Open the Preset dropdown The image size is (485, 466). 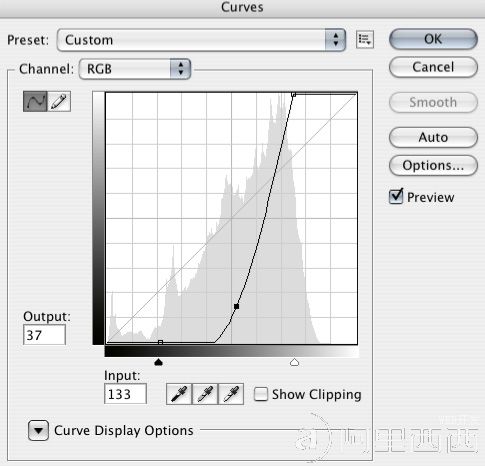click(201, 40)
